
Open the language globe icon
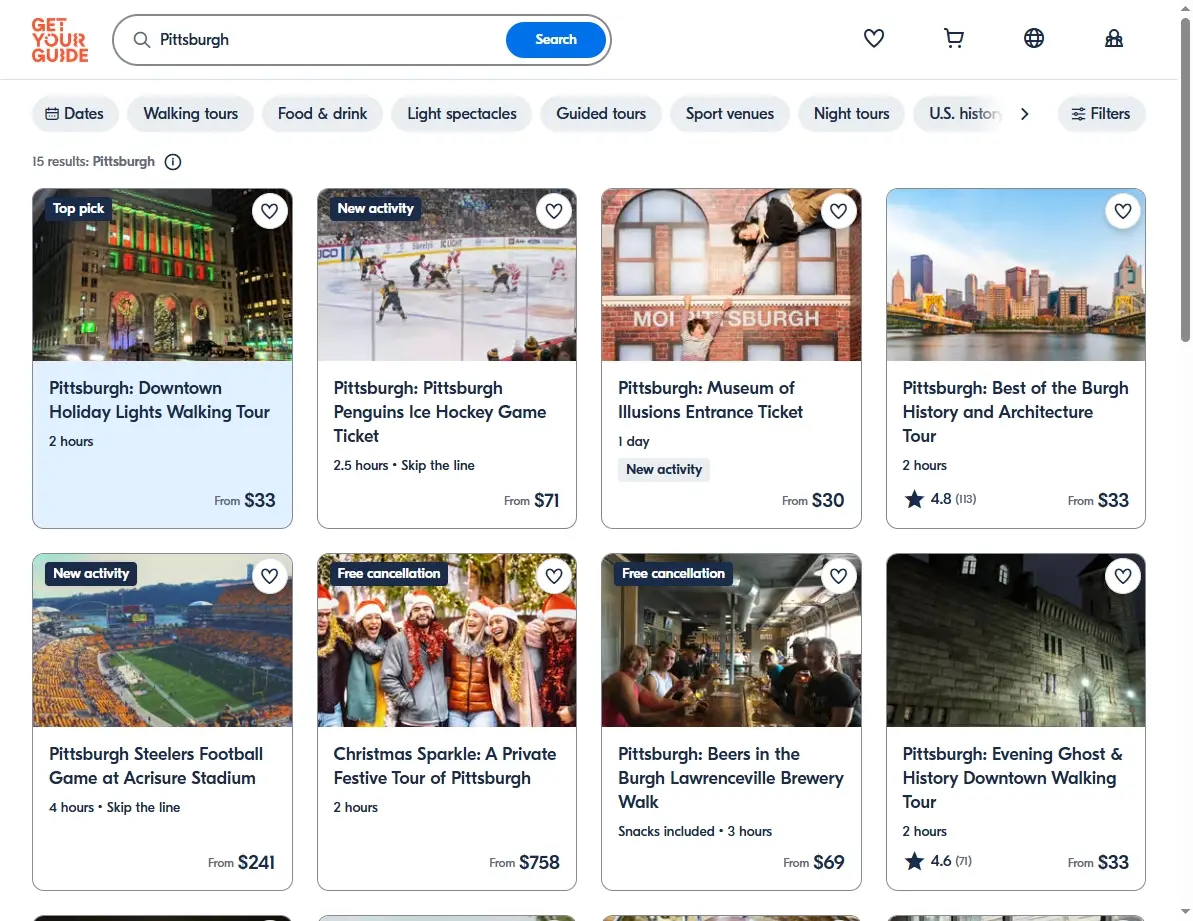[1033, 38]
